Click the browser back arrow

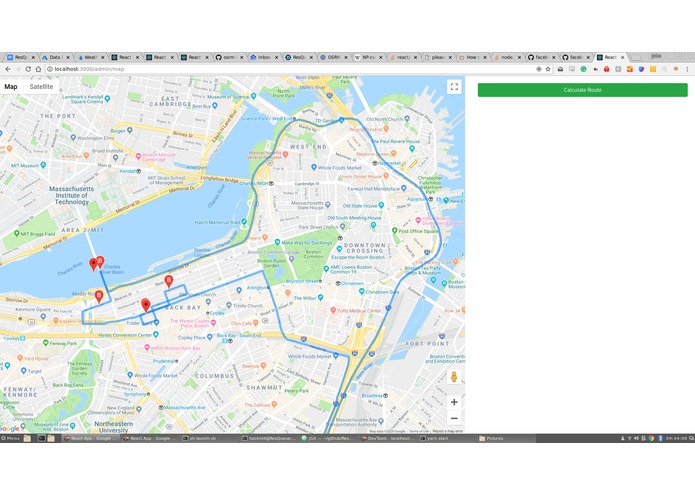pyautogui.click(x=8, y=69)
